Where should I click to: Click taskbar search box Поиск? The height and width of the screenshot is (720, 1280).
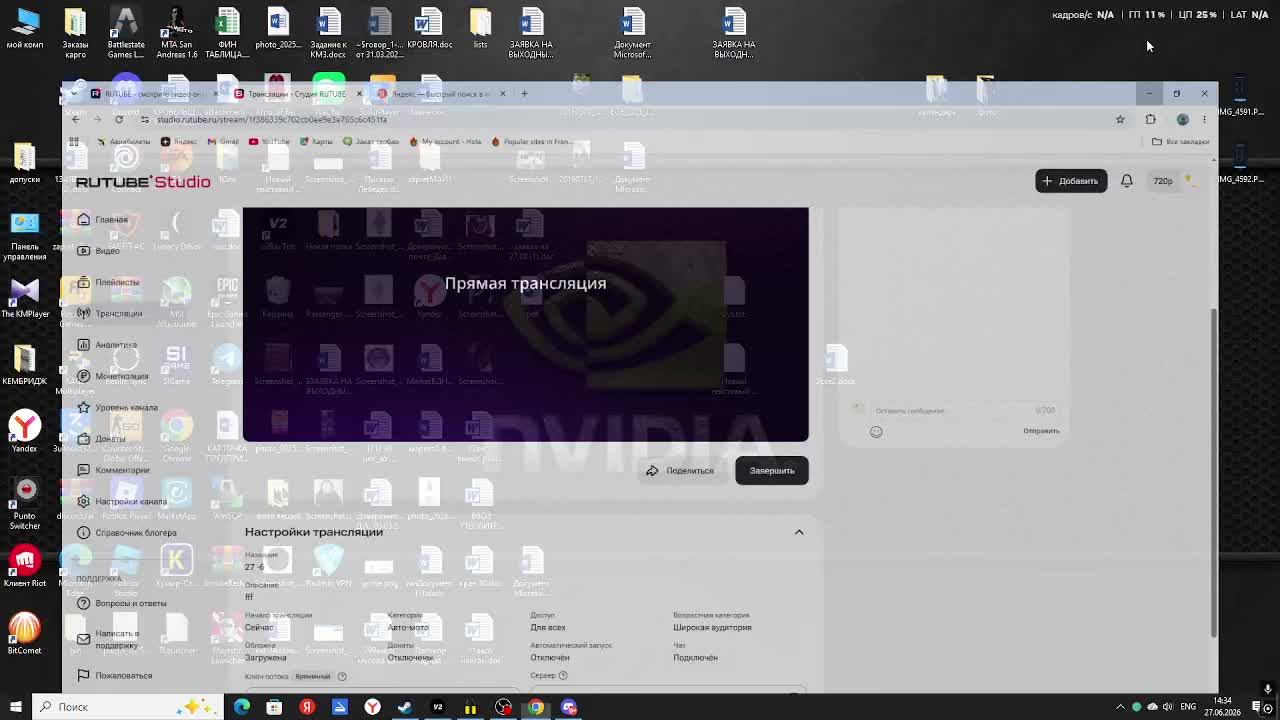[127, 707]
